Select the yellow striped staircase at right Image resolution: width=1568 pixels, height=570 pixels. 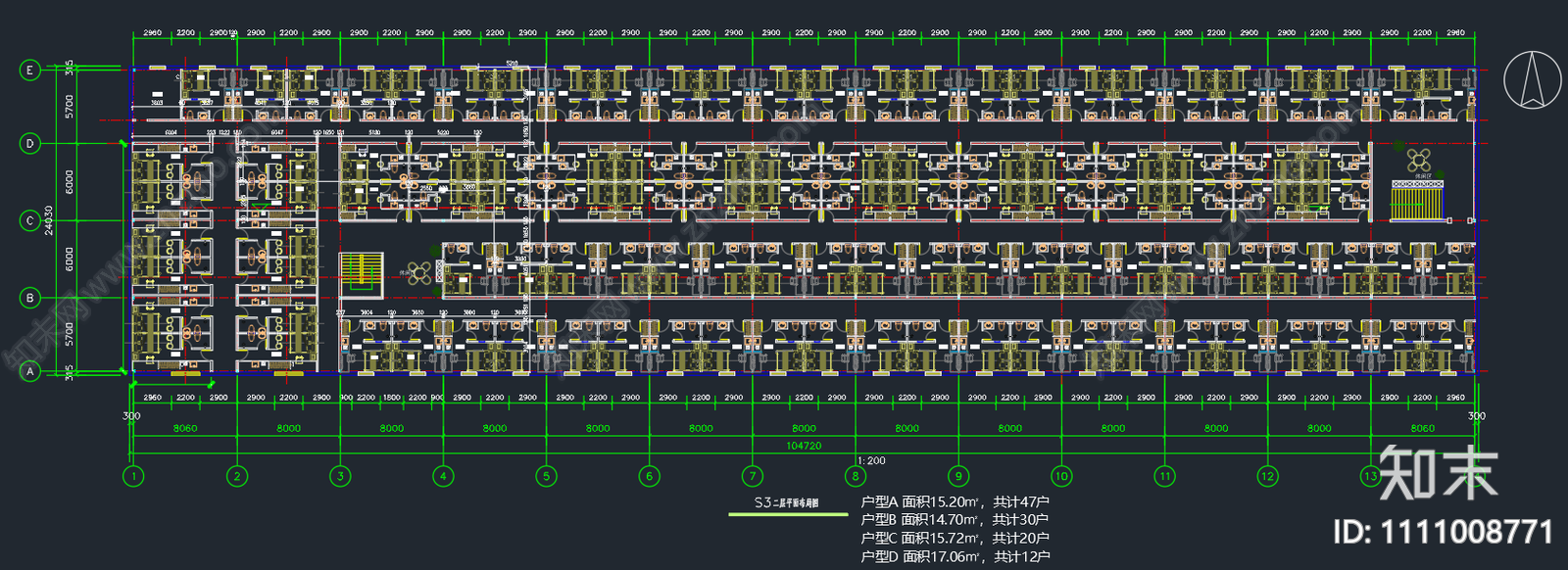1416,202
